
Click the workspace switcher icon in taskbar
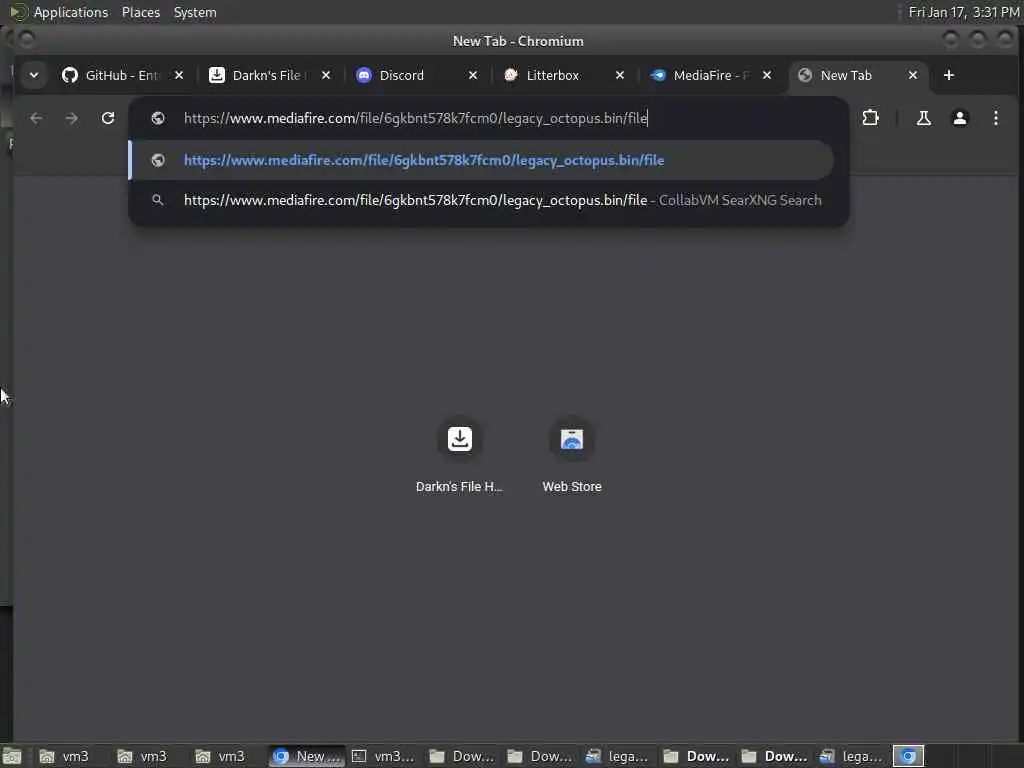pyautogui.click(x=908, y=756)
